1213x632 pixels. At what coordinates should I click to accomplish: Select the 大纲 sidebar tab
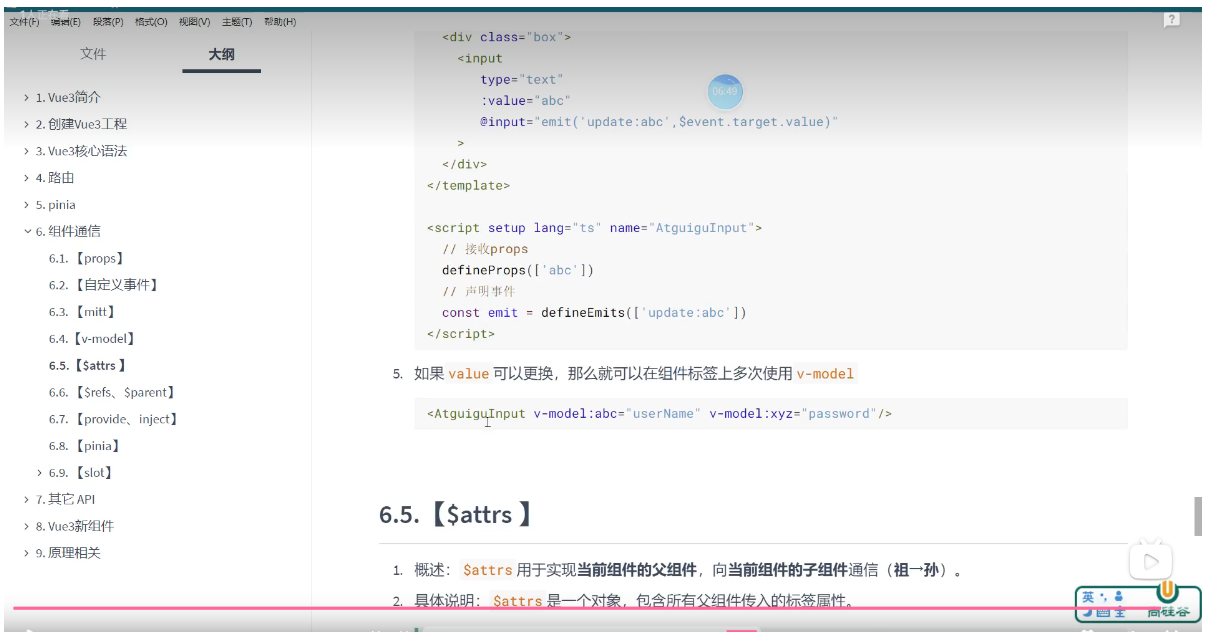(221, 54)
